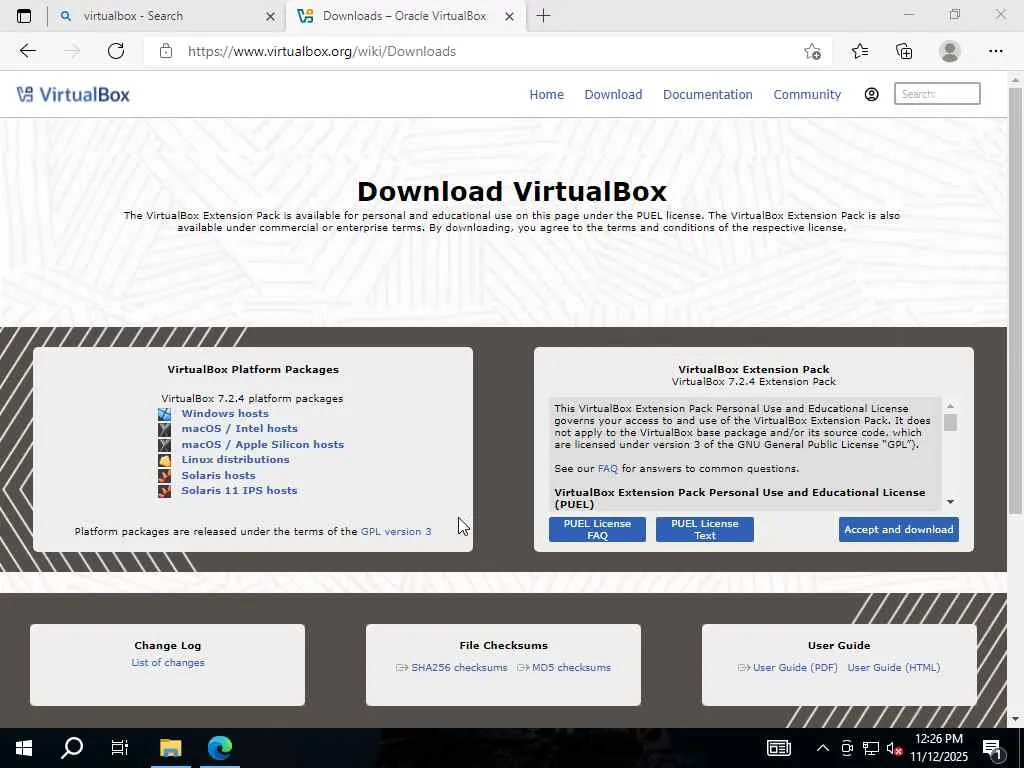The width and height of the screenshot is (1024, 768).
Task: Click the PUEL License FAQ button
Action: 597,530
